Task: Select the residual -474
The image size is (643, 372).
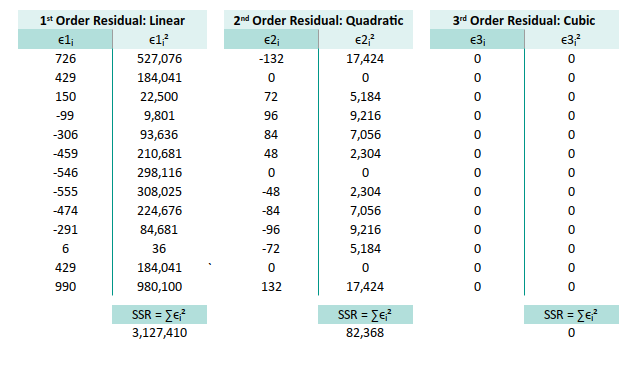Action: 66,210
